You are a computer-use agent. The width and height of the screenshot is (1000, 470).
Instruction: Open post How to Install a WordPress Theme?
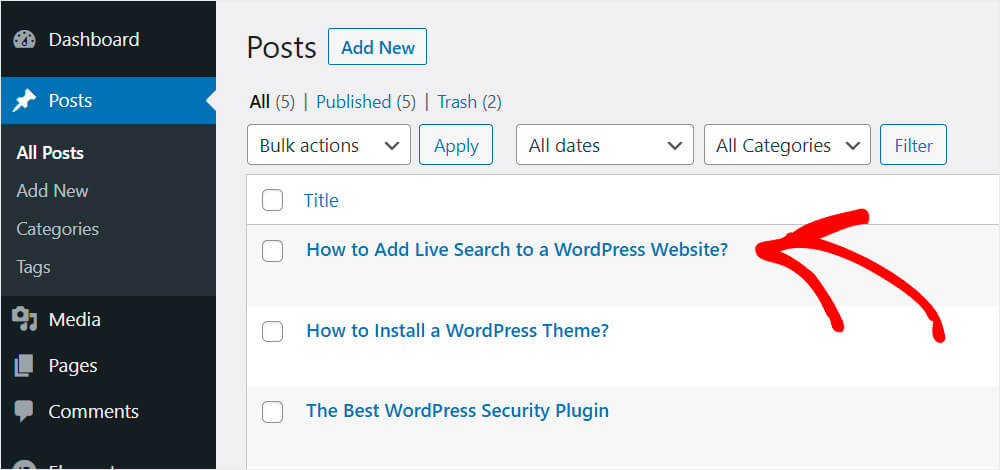click(x=458, y=330)
